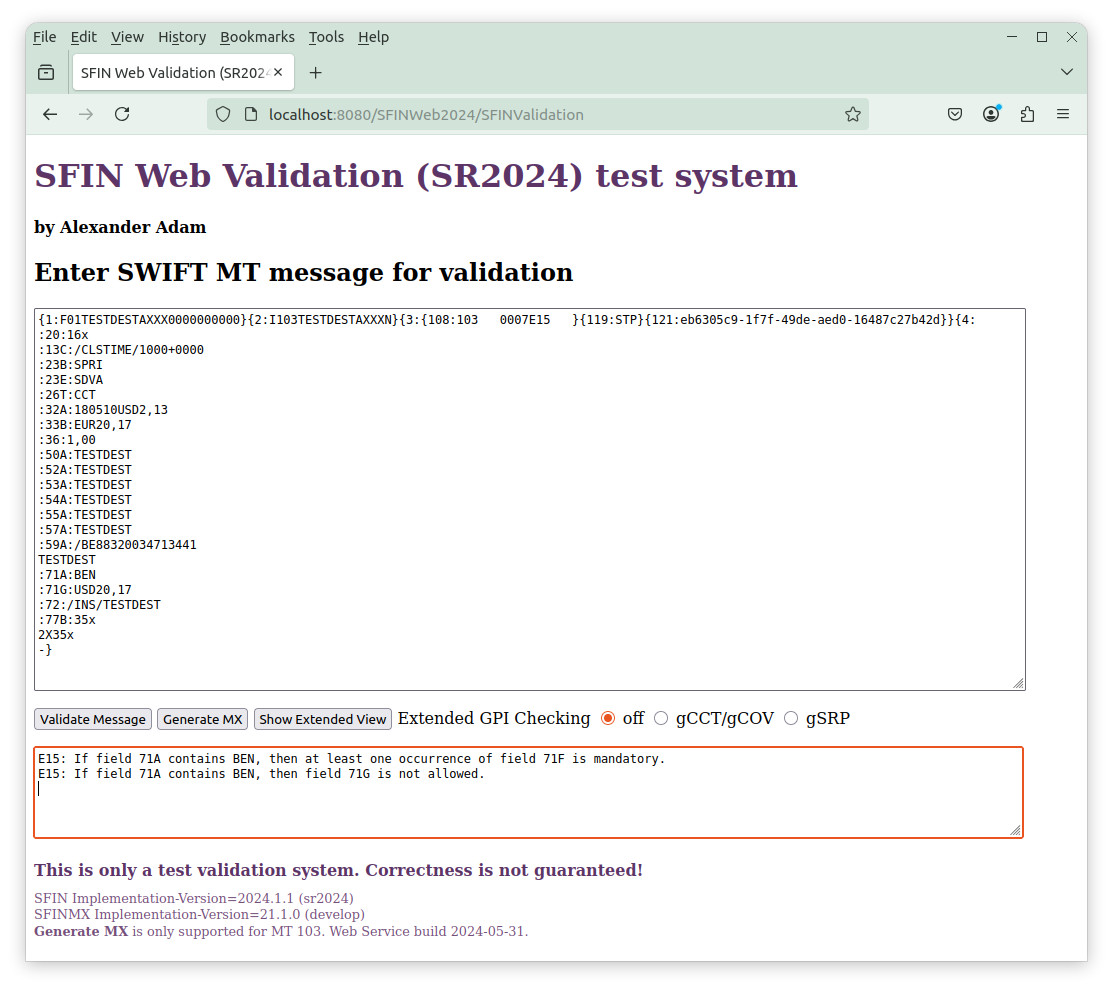Viewport: 1113px width, 990px height.
Task: Click the ':71A:BEN' line in message
Action: point(67,575)
